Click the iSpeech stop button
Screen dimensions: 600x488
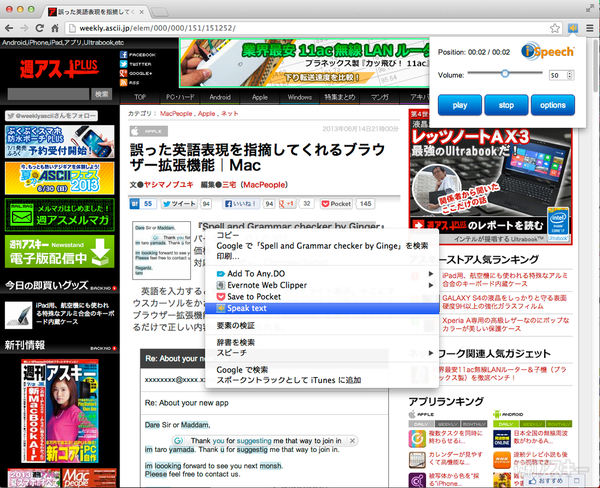(506, 105)
